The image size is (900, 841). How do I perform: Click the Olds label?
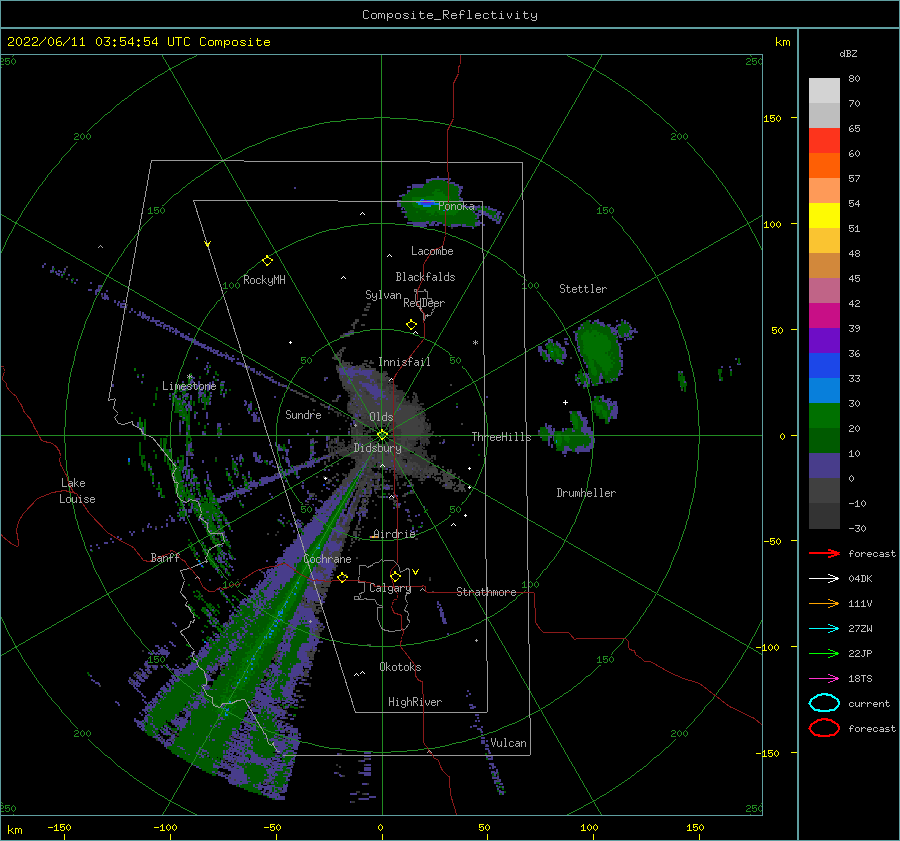381,417
